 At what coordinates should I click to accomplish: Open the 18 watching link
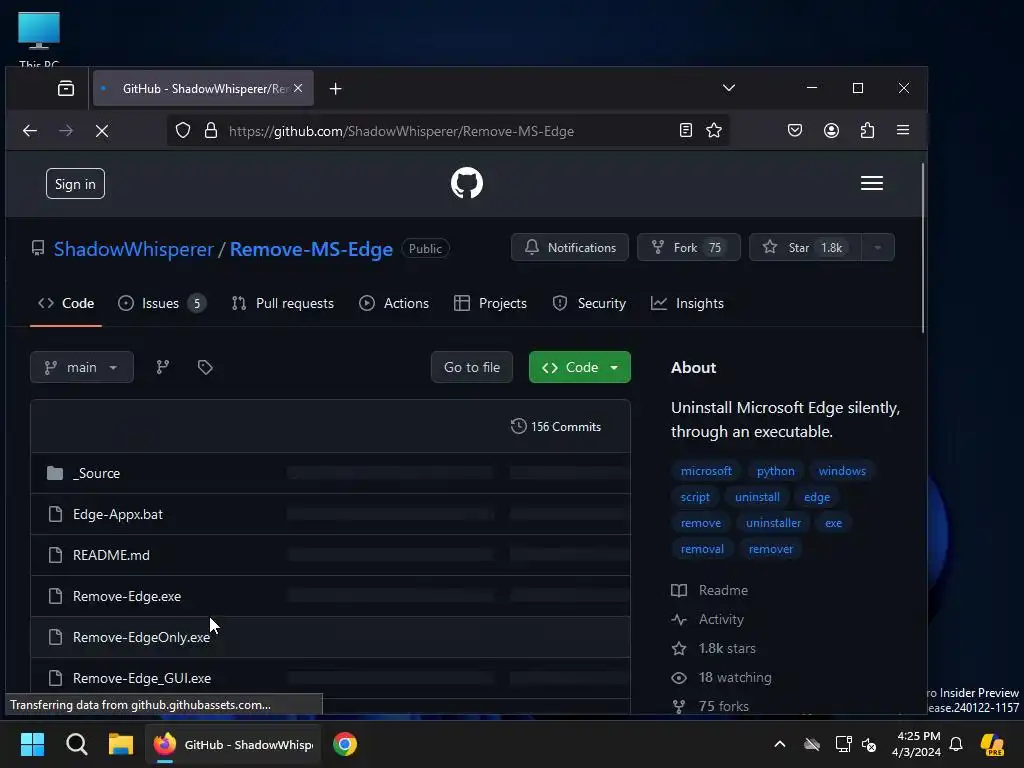click(722, 677)
